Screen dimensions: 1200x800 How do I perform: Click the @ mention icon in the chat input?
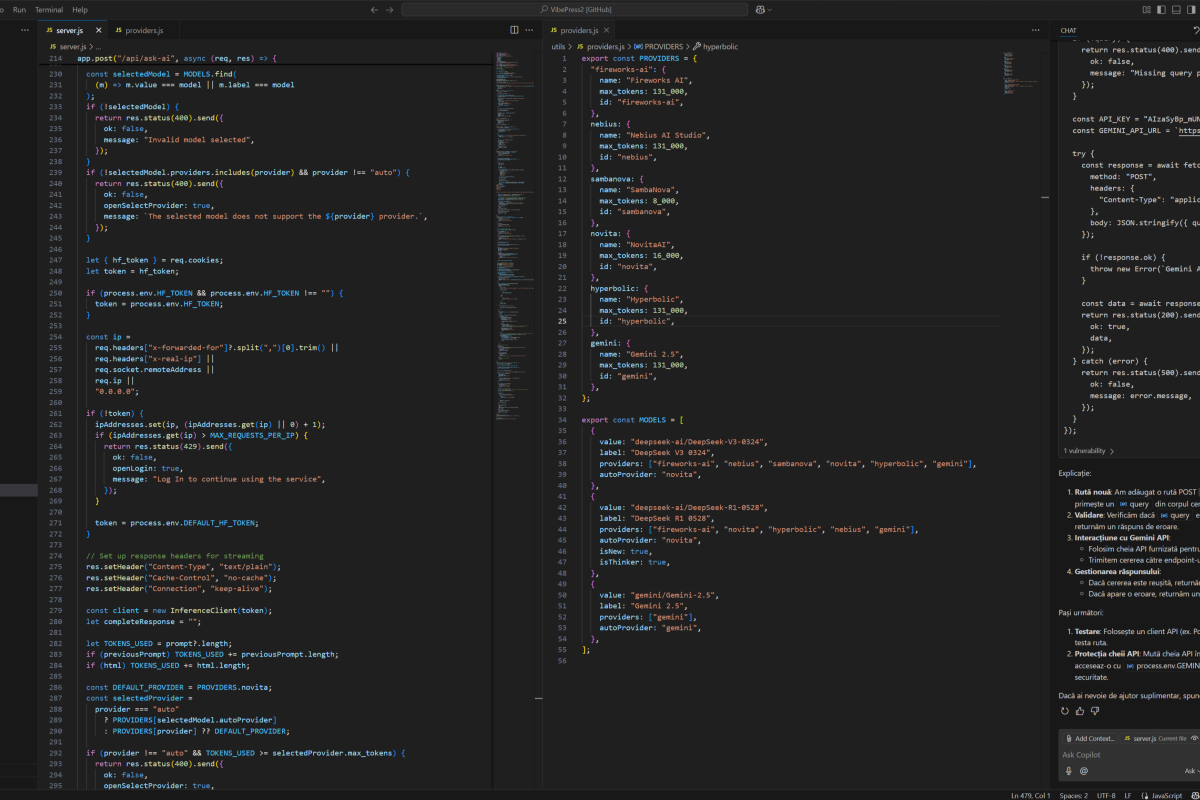(1084, 771)
